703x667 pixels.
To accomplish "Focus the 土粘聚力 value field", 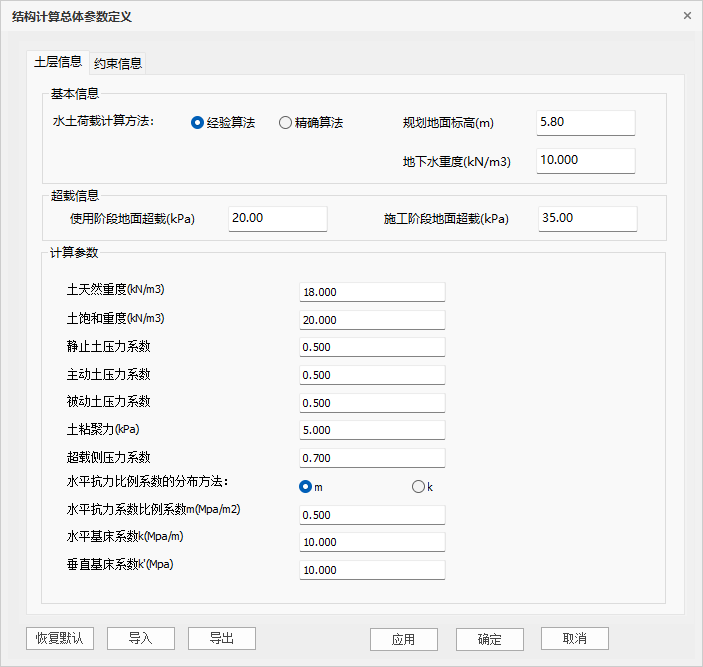I will tap(371, 430).
